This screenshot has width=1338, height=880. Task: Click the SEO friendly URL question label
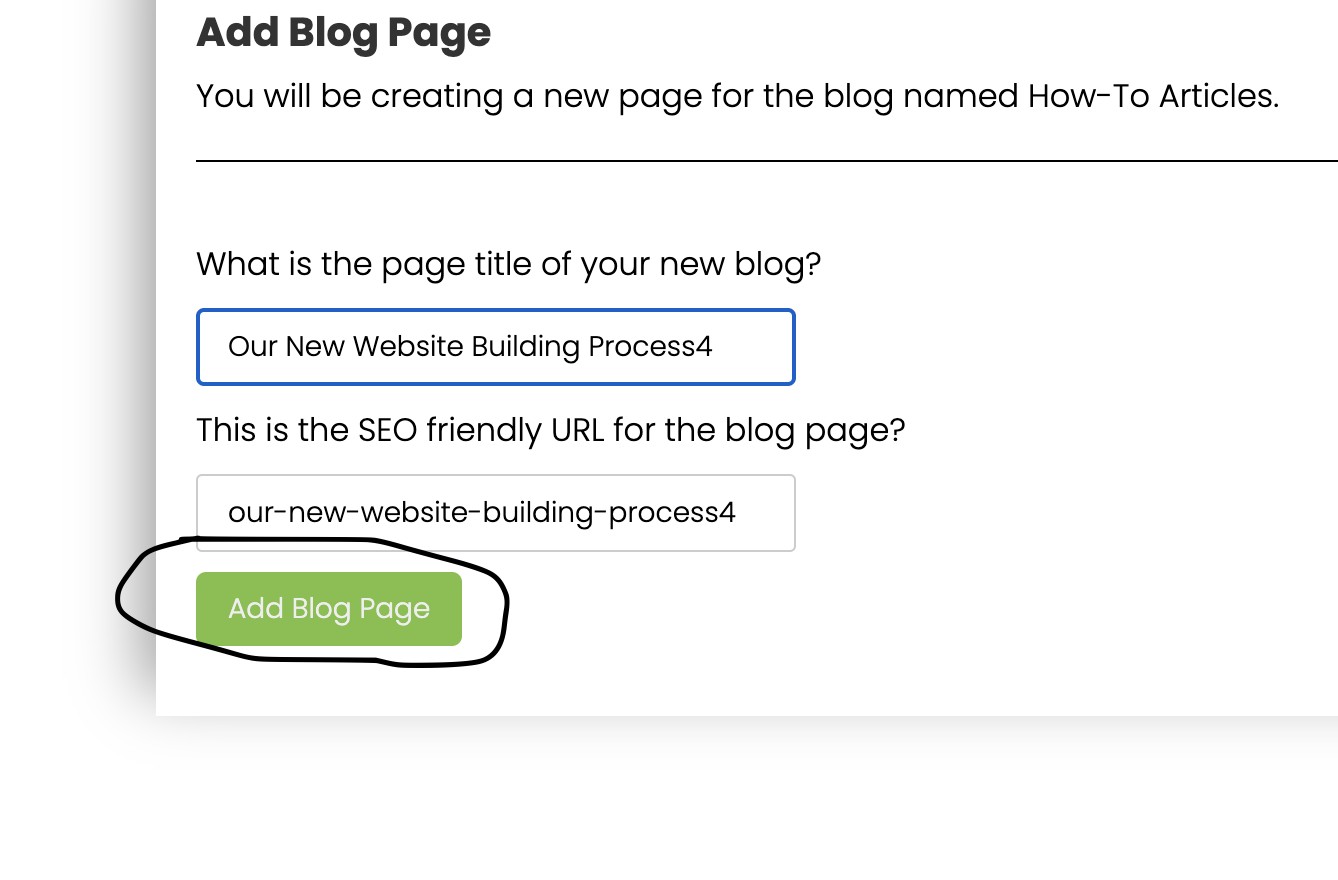pyautogui.click(x=550, y=431)
